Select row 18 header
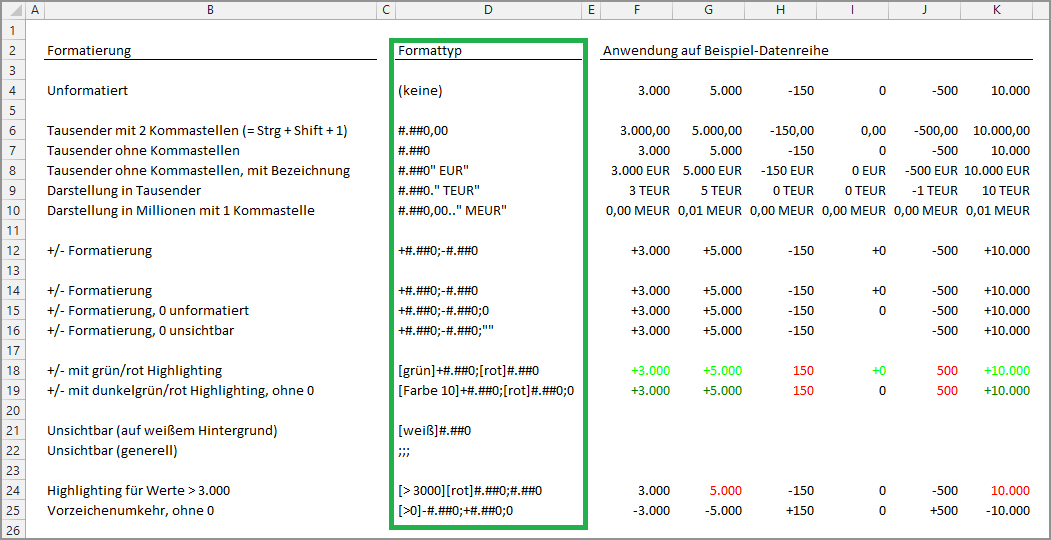This screenshot has width=1051, height=540. point(13,371)
